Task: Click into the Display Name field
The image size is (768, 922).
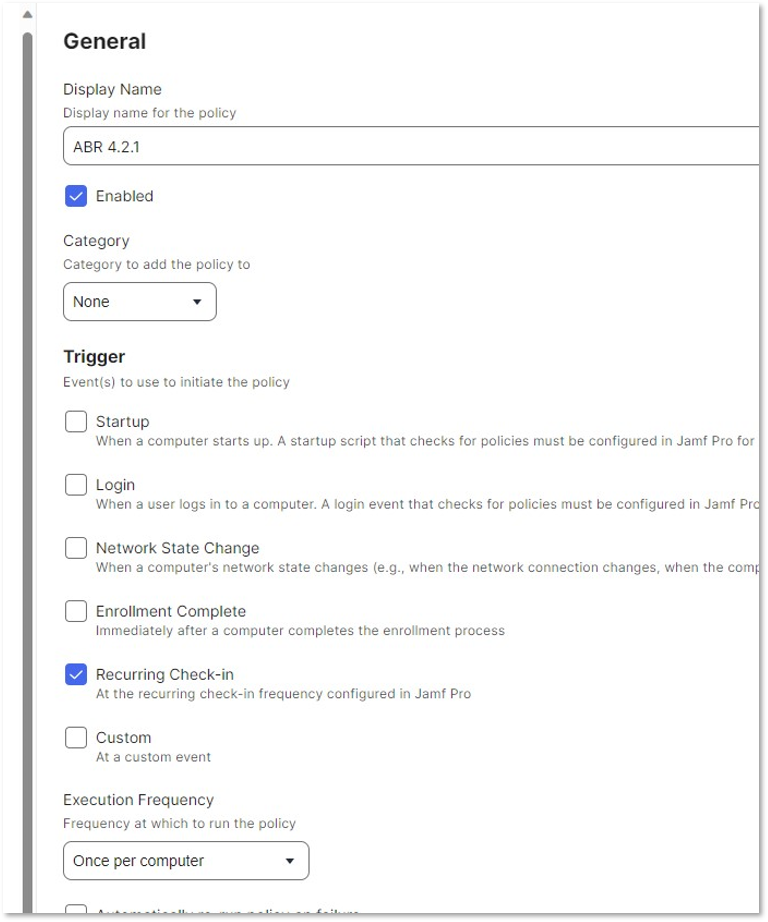Action: coord(412,146)
